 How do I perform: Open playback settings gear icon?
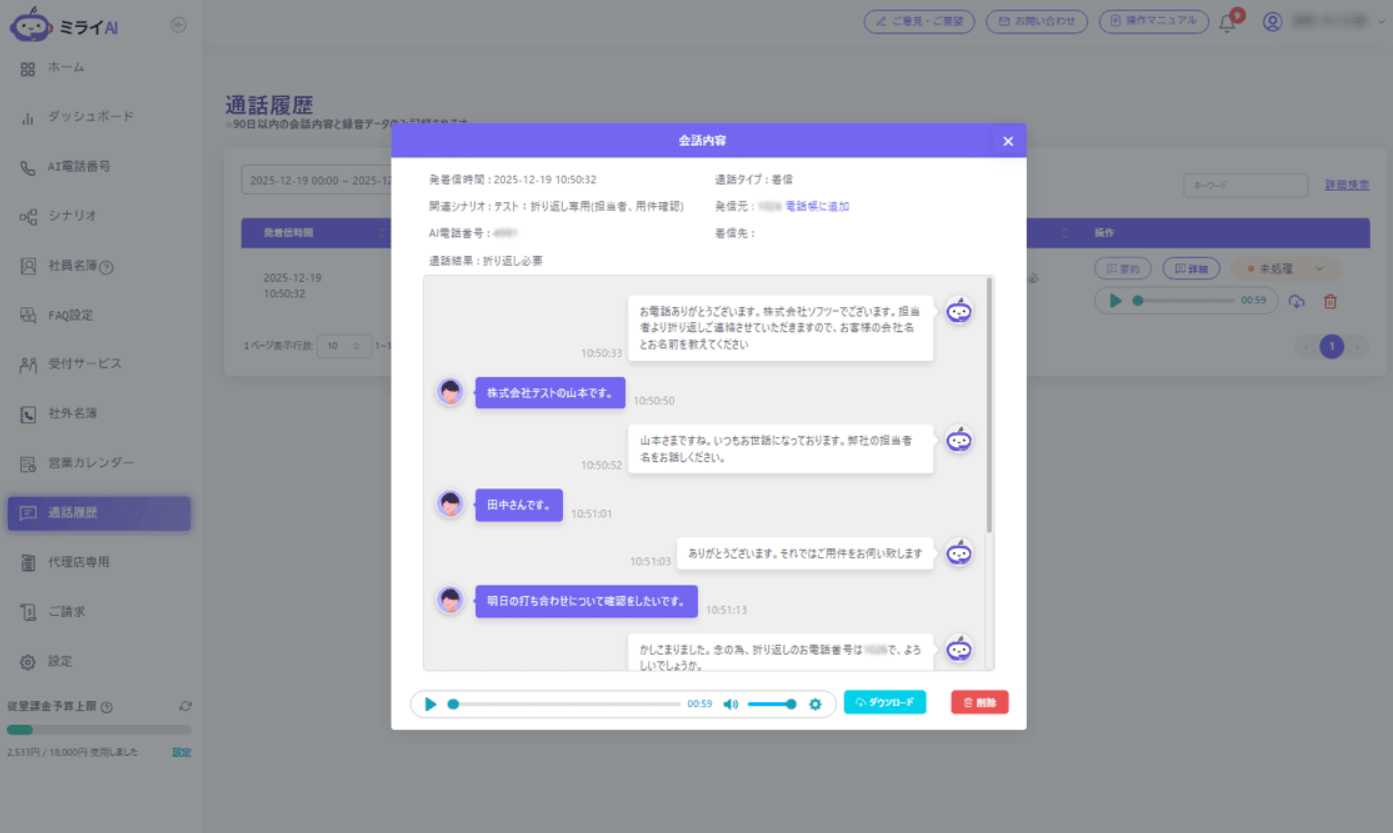tap(815, 704)
